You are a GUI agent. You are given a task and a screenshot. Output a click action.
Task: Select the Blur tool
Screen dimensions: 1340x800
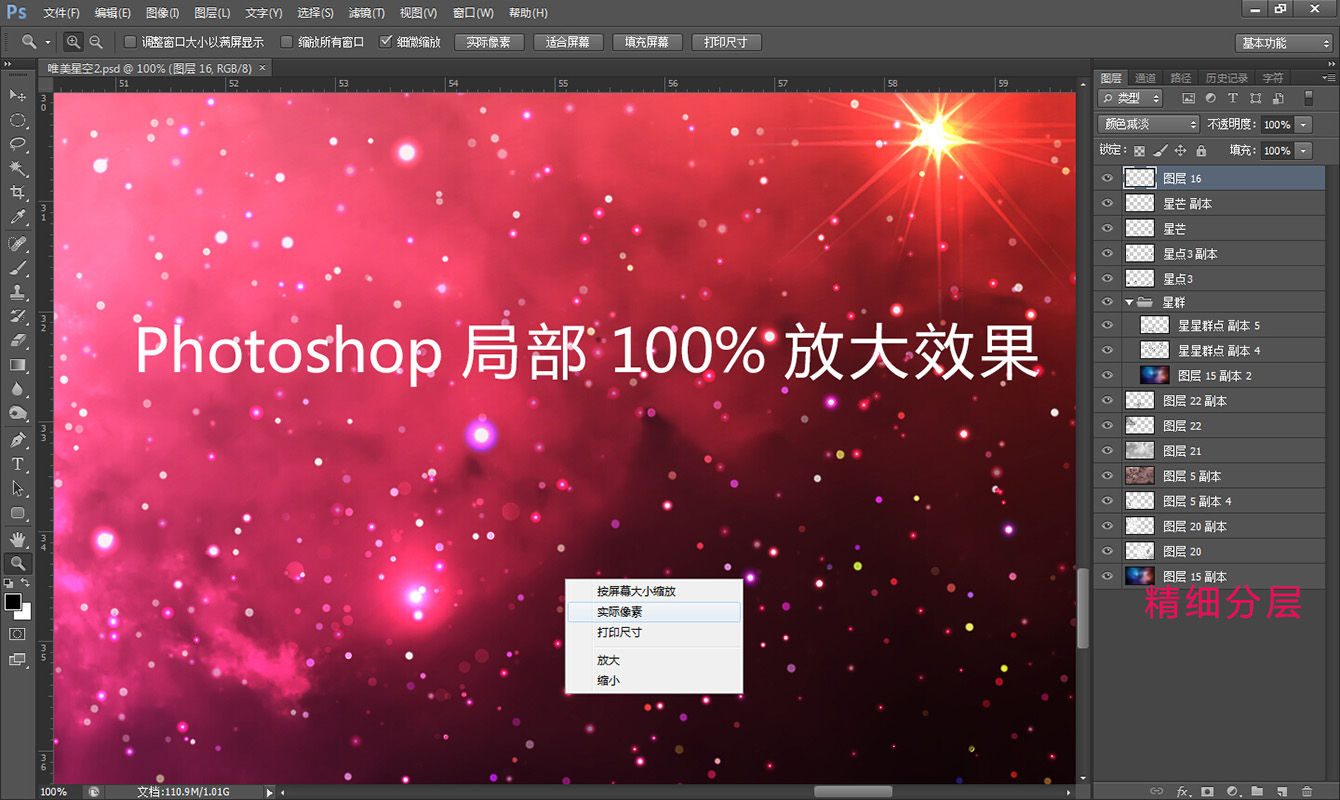click(x=18, y=390)
